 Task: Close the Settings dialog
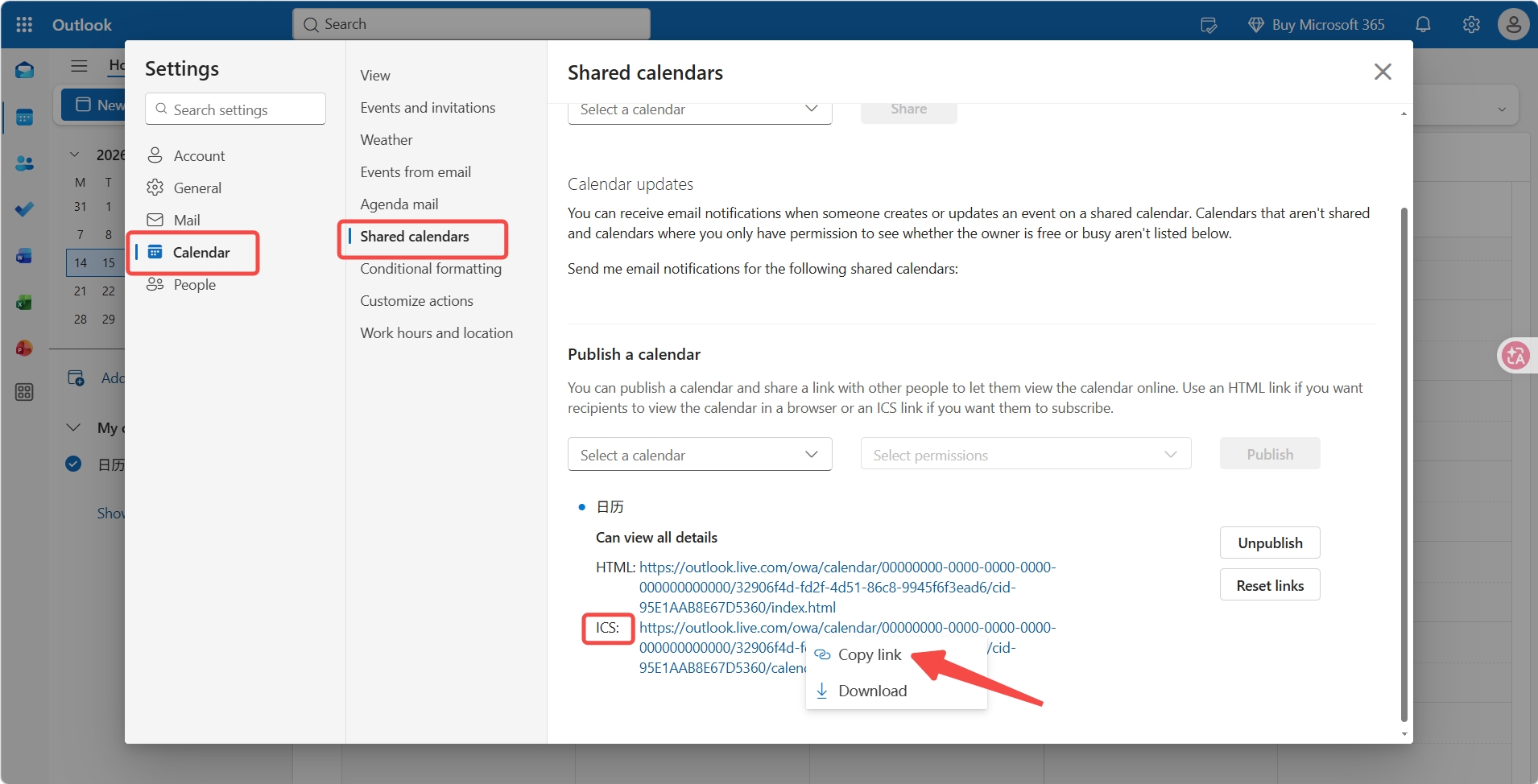point(1383,72)
